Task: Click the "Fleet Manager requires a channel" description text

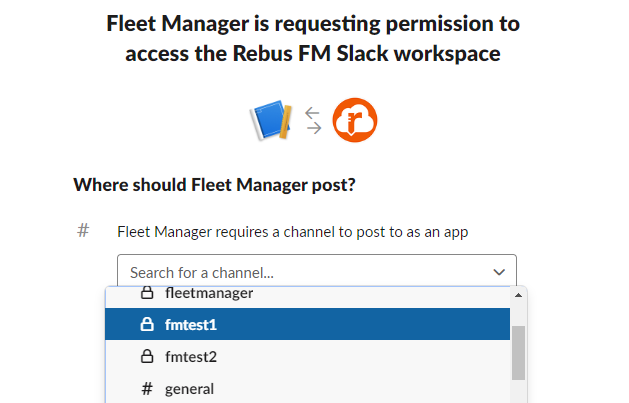Action: (292, 232)
